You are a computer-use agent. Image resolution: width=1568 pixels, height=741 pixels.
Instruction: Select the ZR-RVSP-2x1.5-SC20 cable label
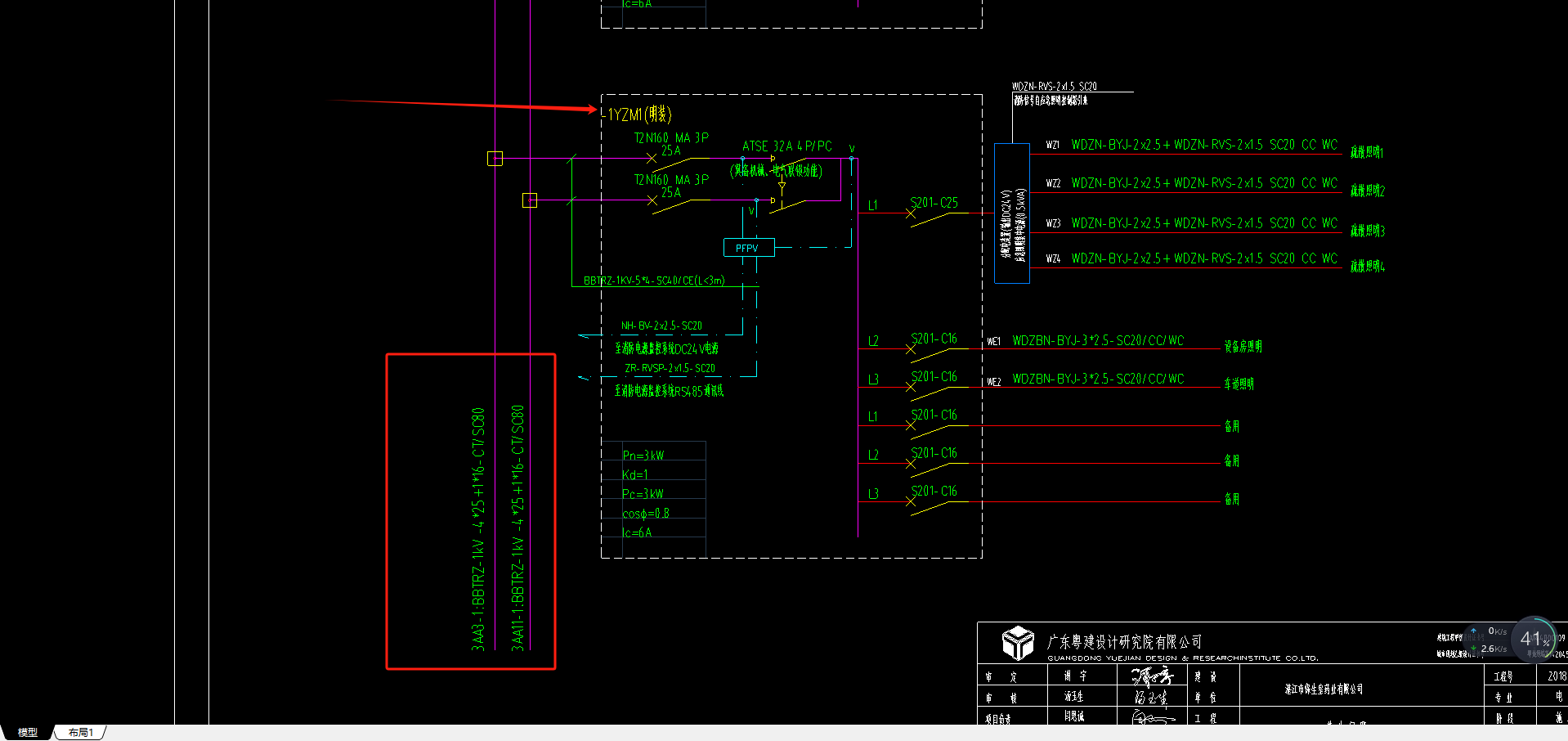(670, 369)
